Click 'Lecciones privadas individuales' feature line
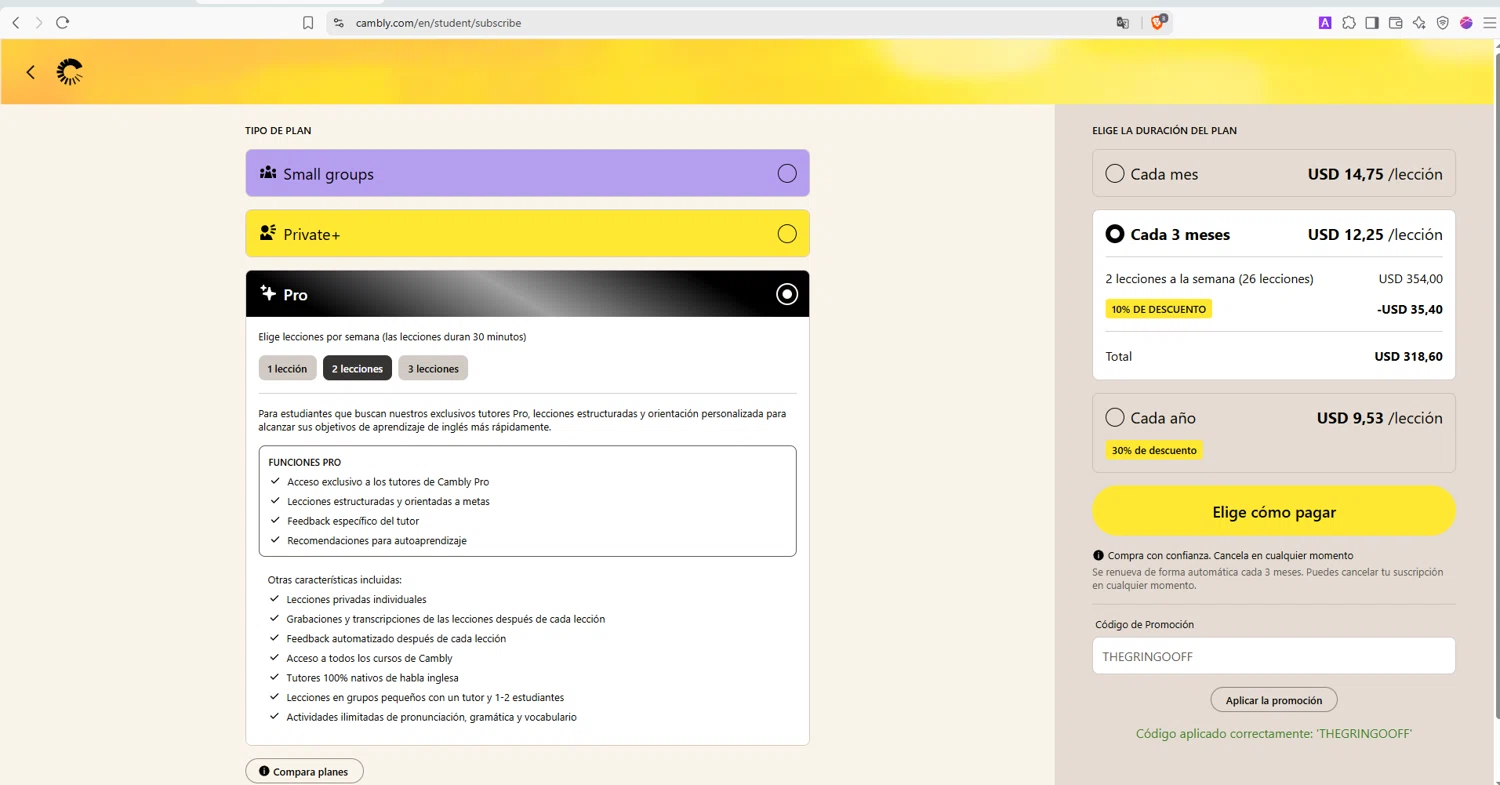 (x=356, y=599)
